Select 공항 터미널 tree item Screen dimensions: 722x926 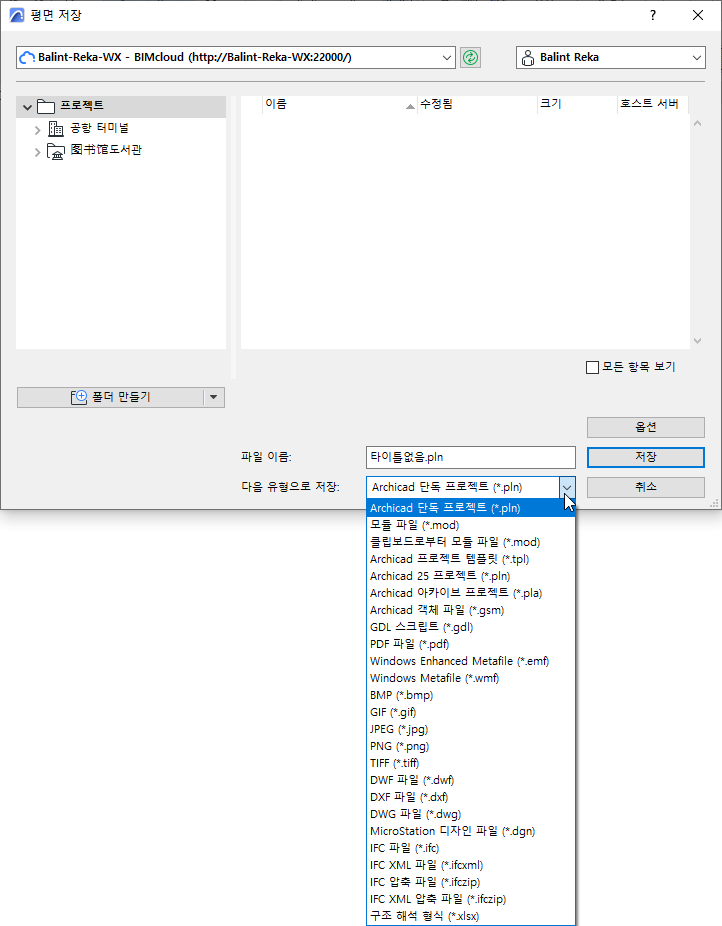point(99,128)
